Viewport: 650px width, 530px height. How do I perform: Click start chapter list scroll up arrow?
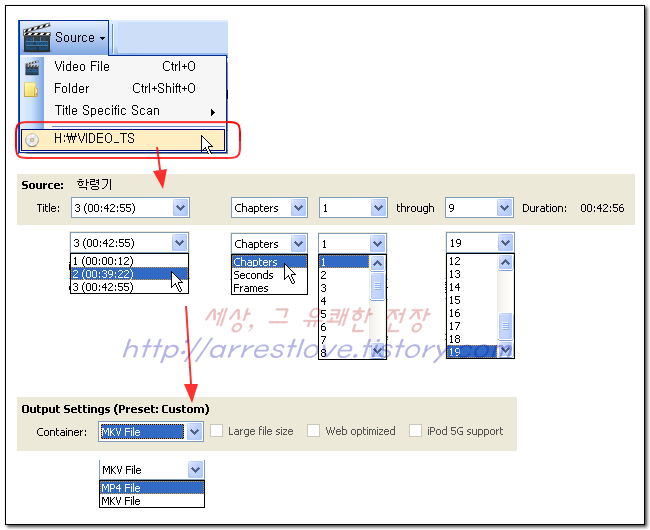point(377,263)
